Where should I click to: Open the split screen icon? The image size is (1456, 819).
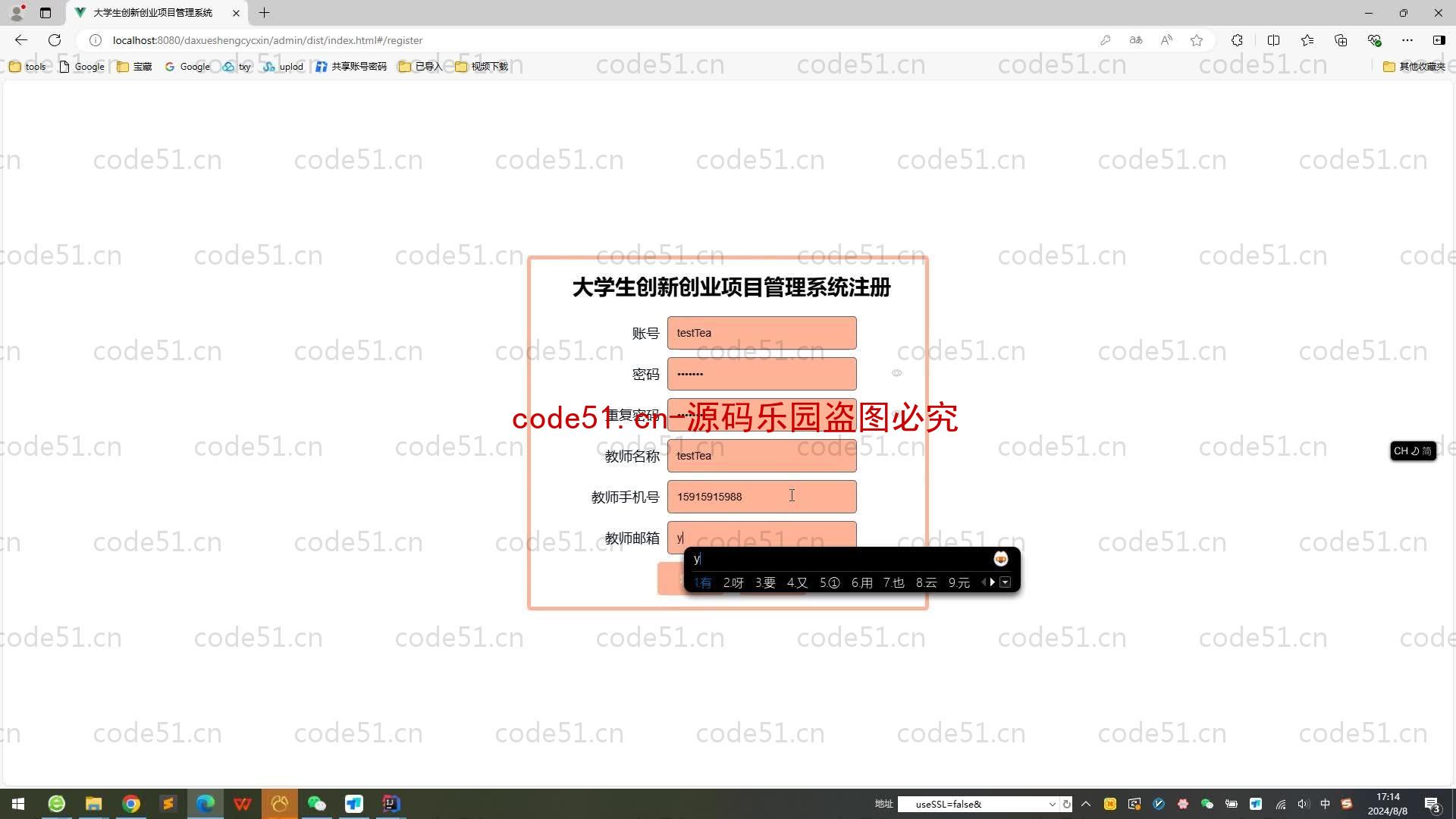pyautogui.click(x=1273, y=40)
